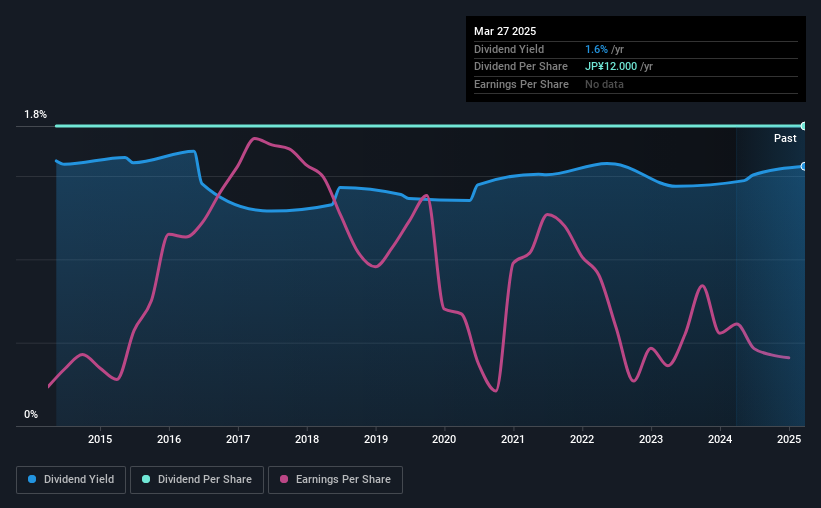Click the Dividend Yield endpoint marker on chart
Image resolution: width=821 pixels, height=508 pixels.
pos(804,167)
